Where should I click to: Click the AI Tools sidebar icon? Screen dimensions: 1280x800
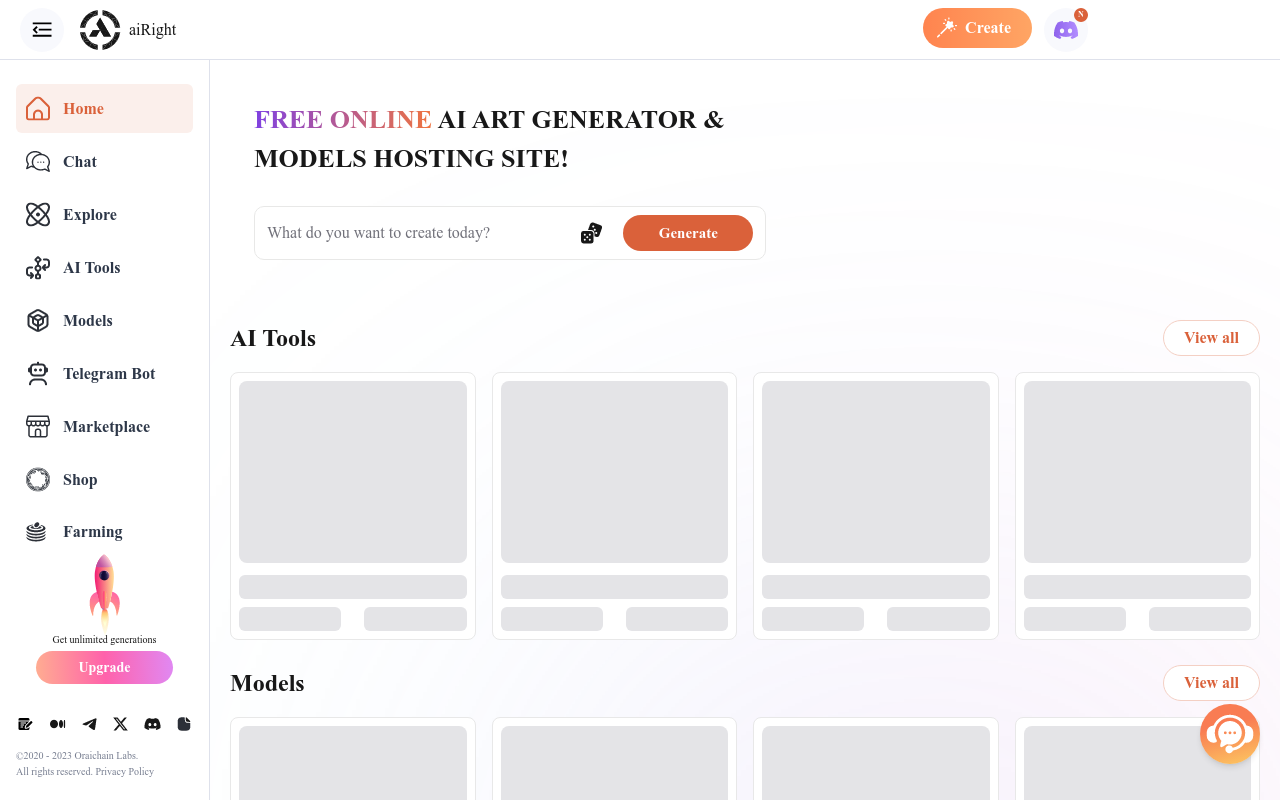(38, 268)
